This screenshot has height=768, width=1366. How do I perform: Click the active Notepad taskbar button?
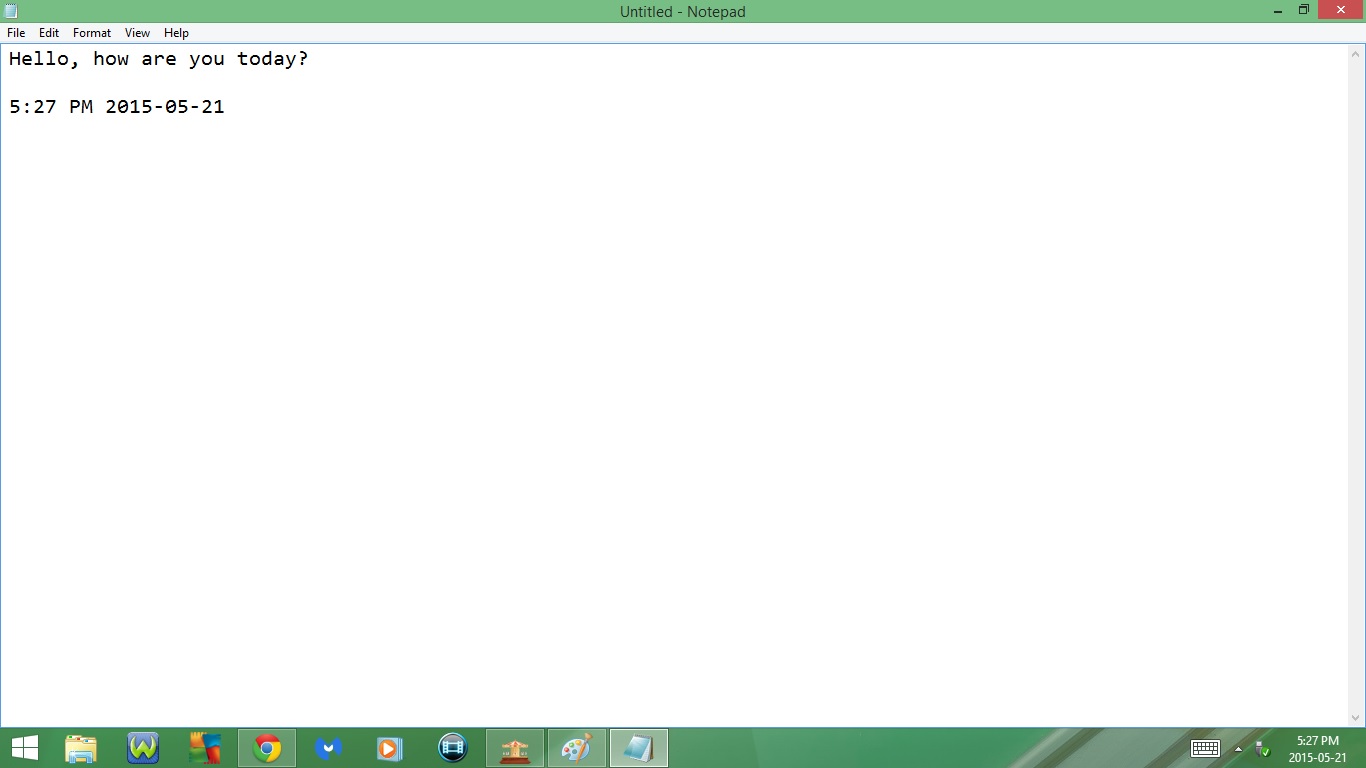click(x=638, y=747)
